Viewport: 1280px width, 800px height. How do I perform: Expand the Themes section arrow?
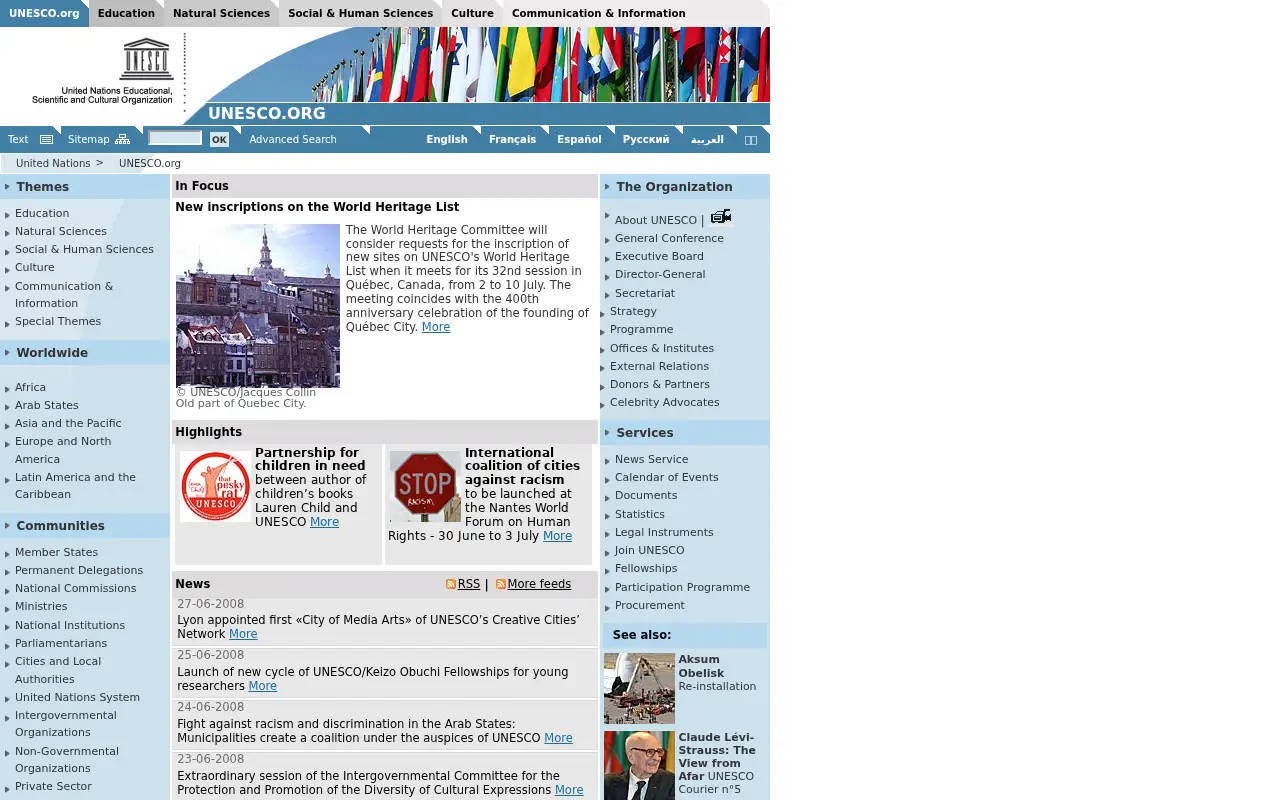(7, 187)
